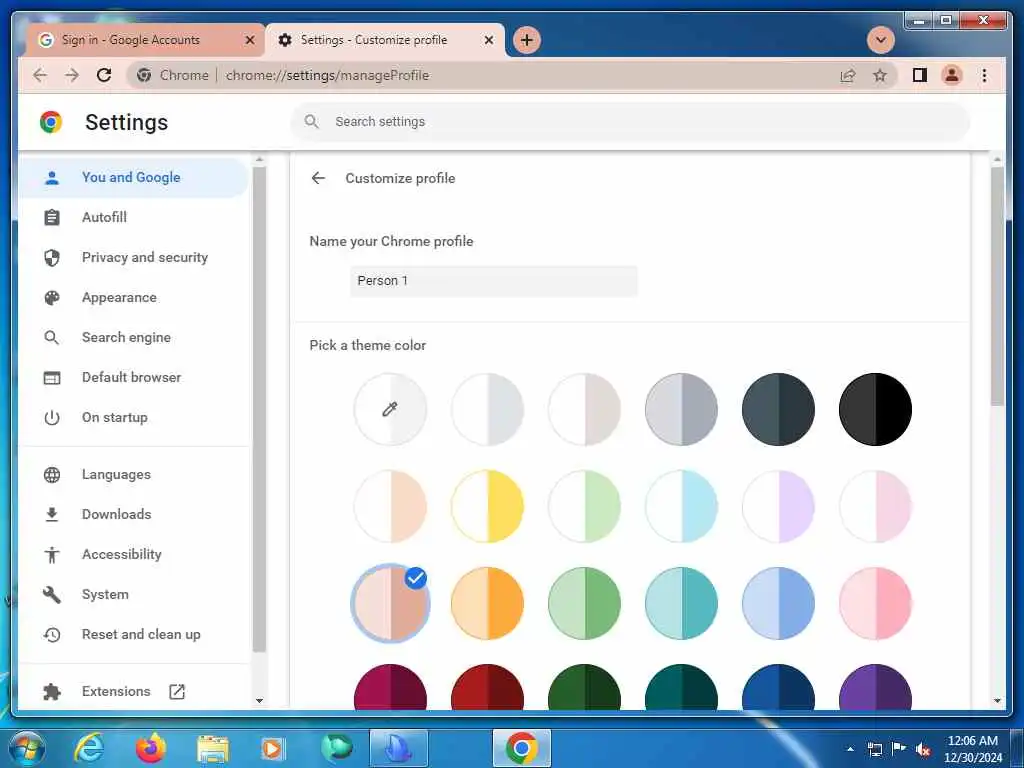Bookmark this page with the star icon
Screen dimensions: 1024x768
pos(880,75)
